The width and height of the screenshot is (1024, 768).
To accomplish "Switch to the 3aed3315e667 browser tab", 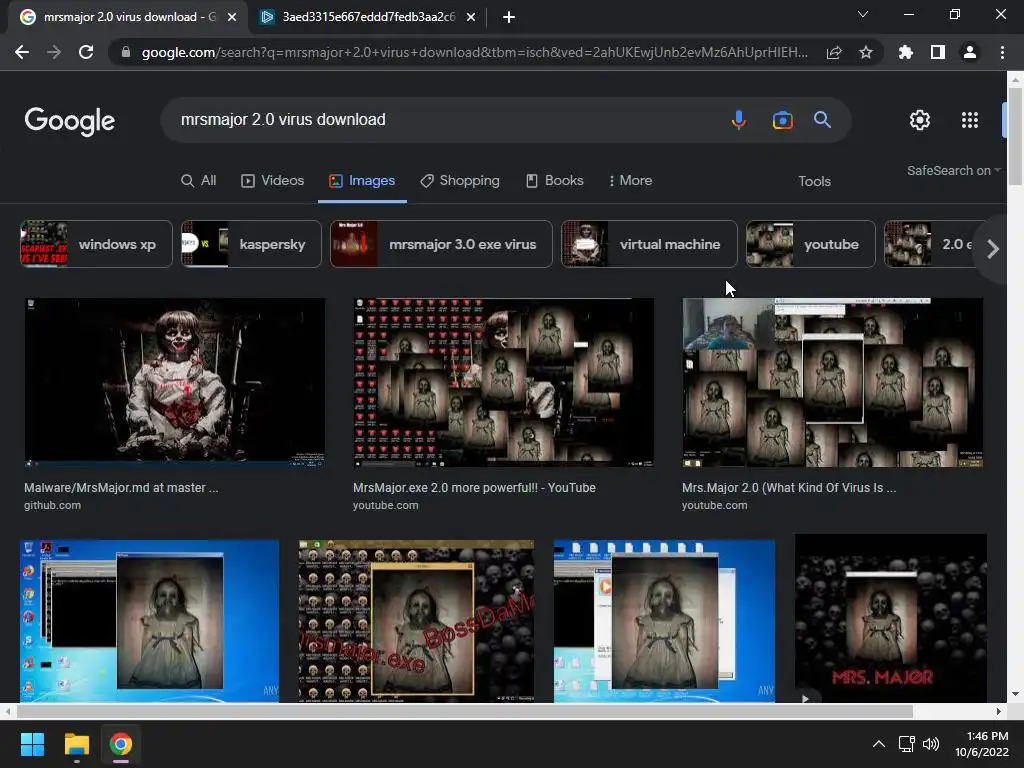I will pyautogui.click(x=369, y=17).
